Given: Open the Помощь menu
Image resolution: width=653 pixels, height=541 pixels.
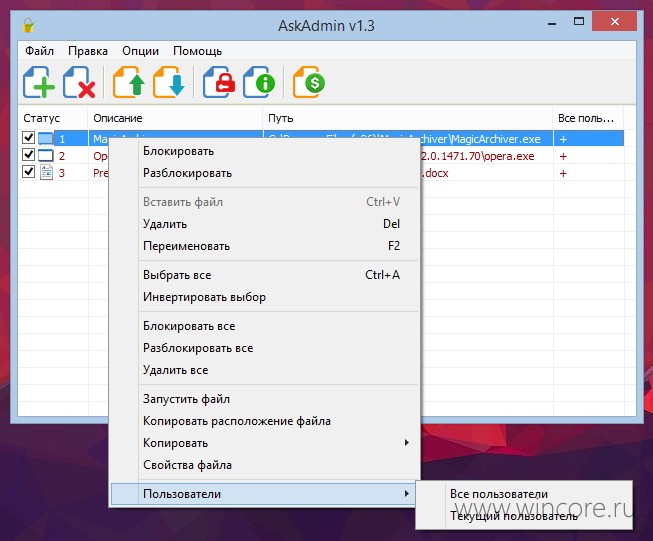Looking at the screenshot, I should (x=197, y=51).
